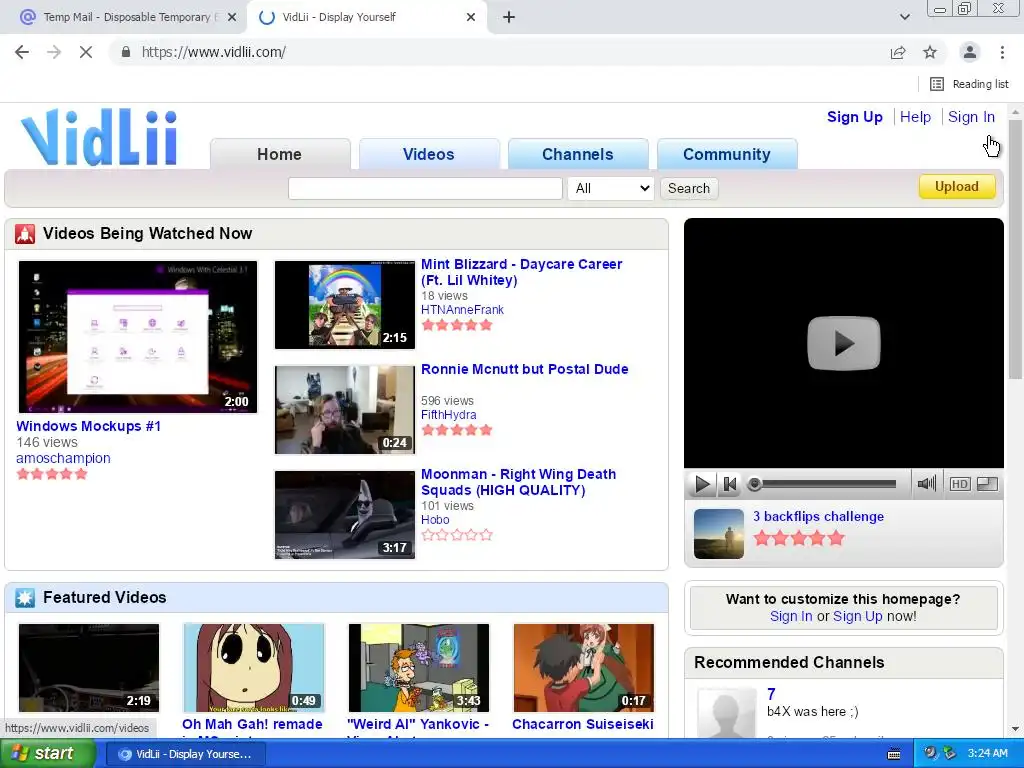Viewport: 1024px width, 768px height.
Task: Open the tab search chevron
Action: point(904,18)
